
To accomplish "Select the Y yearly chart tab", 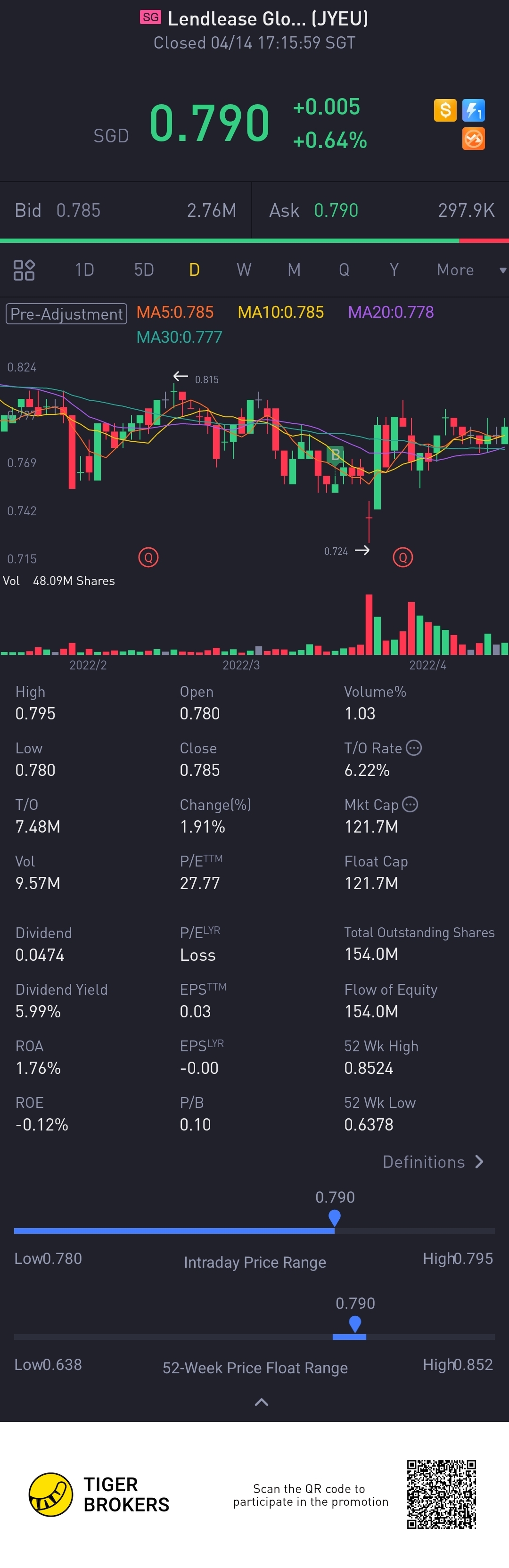I will click(394, 270).
